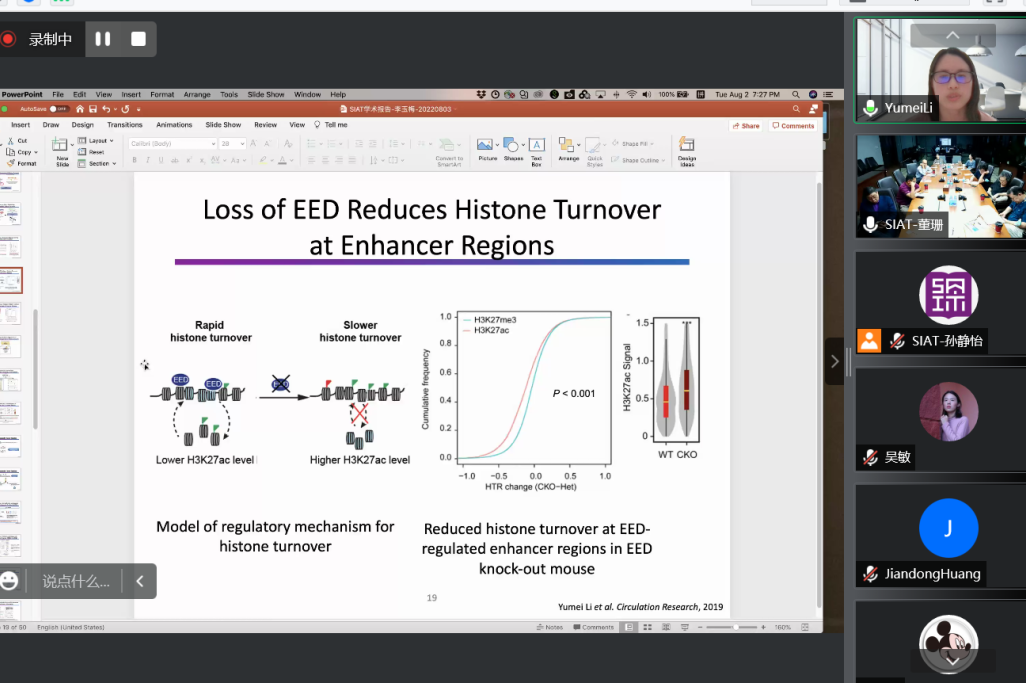Toggle the AutoSave switch

pyautogui.click(x=59, y=109)
